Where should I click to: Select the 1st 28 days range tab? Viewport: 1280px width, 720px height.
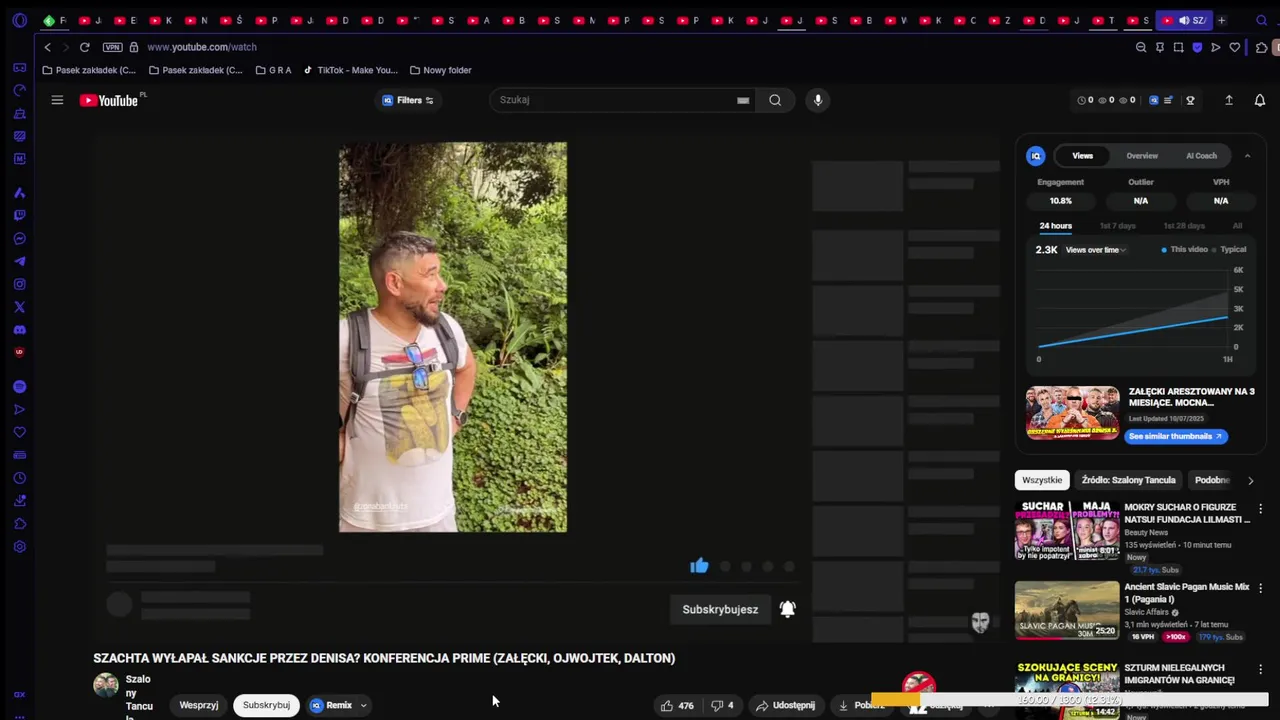point(1184,226)
